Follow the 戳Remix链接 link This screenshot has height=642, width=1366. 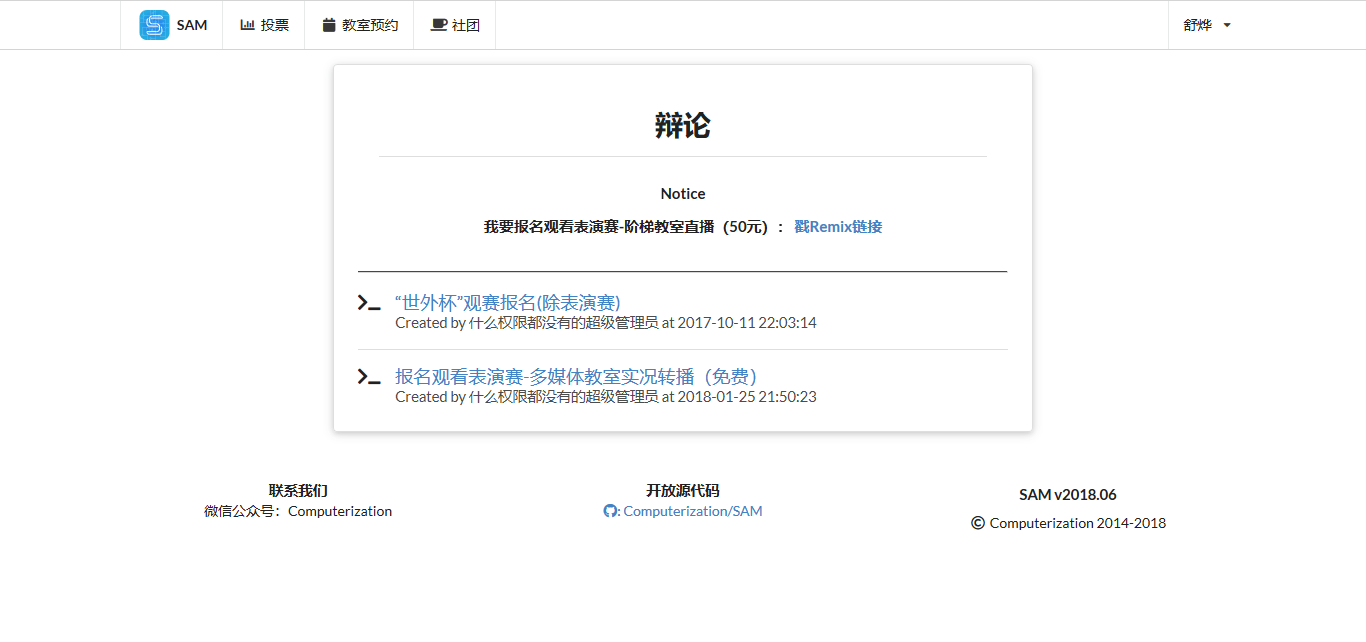[x=838, y=227]
